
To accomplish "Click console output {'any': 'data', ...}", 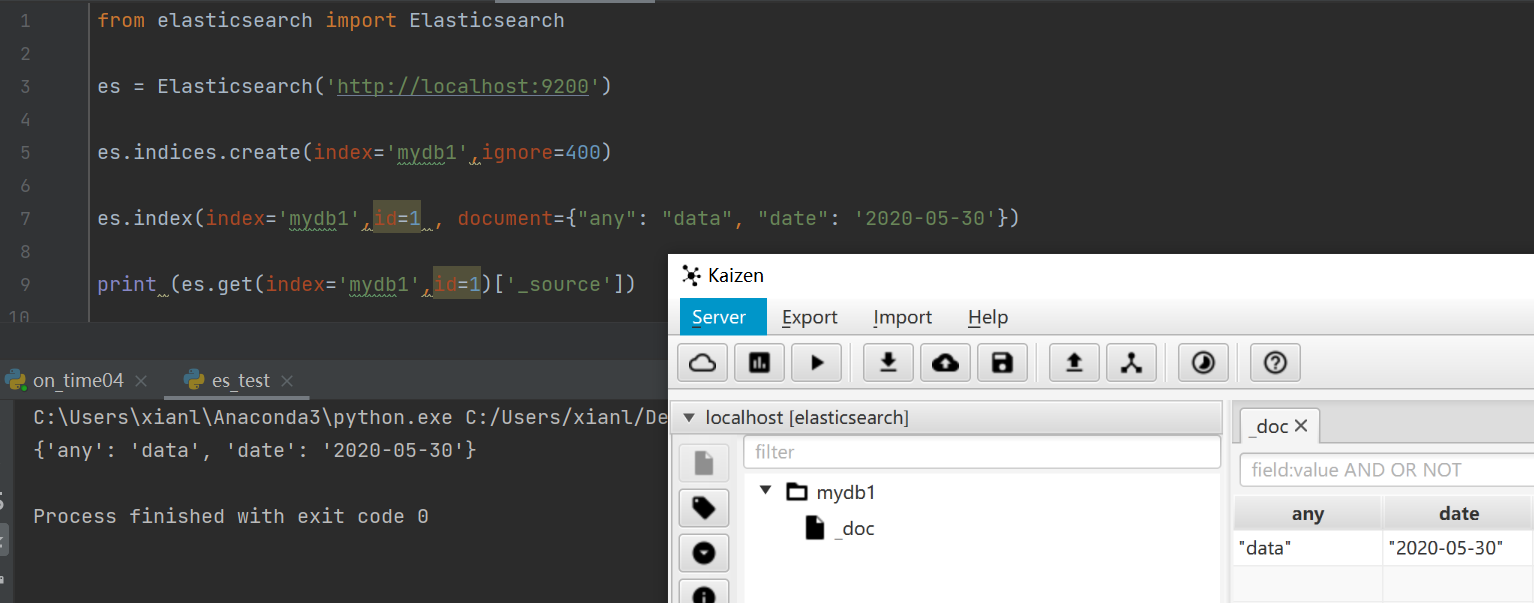I will [x=255, y=450].
